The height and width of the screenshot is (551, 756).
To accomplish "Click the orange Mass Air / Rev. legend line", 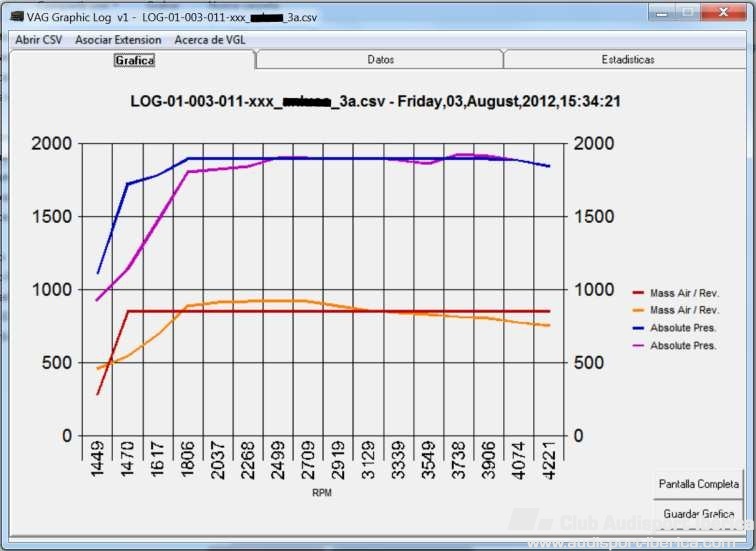I will click(x=638, y=311).
